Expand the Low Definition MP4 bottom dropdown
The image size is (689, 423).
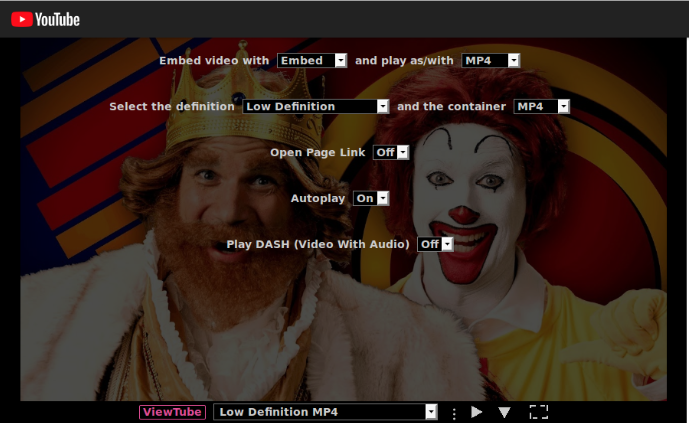click(x=325, y=412)
